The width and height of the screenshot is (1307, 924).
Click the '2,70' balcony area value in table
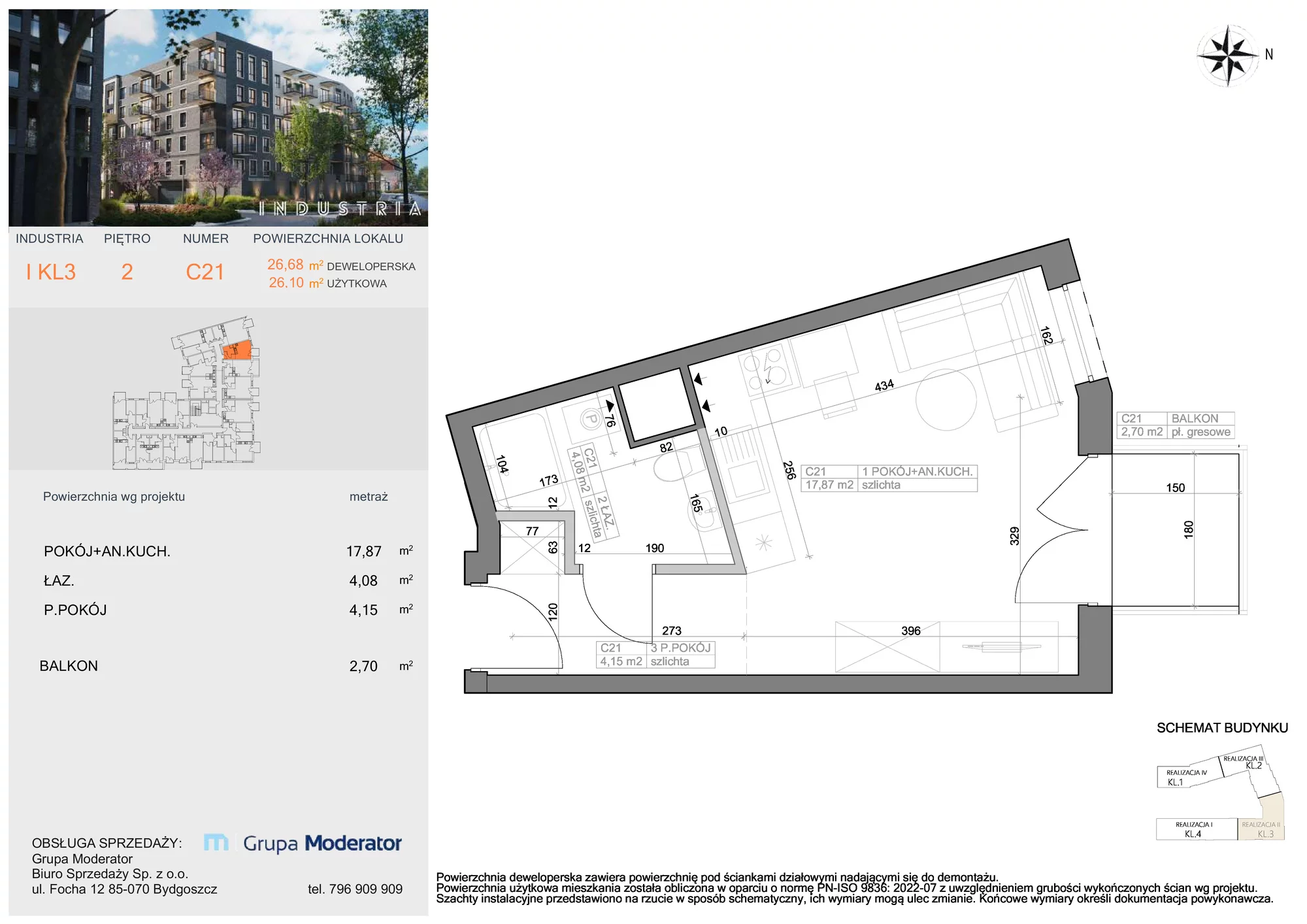pos(363,666)
